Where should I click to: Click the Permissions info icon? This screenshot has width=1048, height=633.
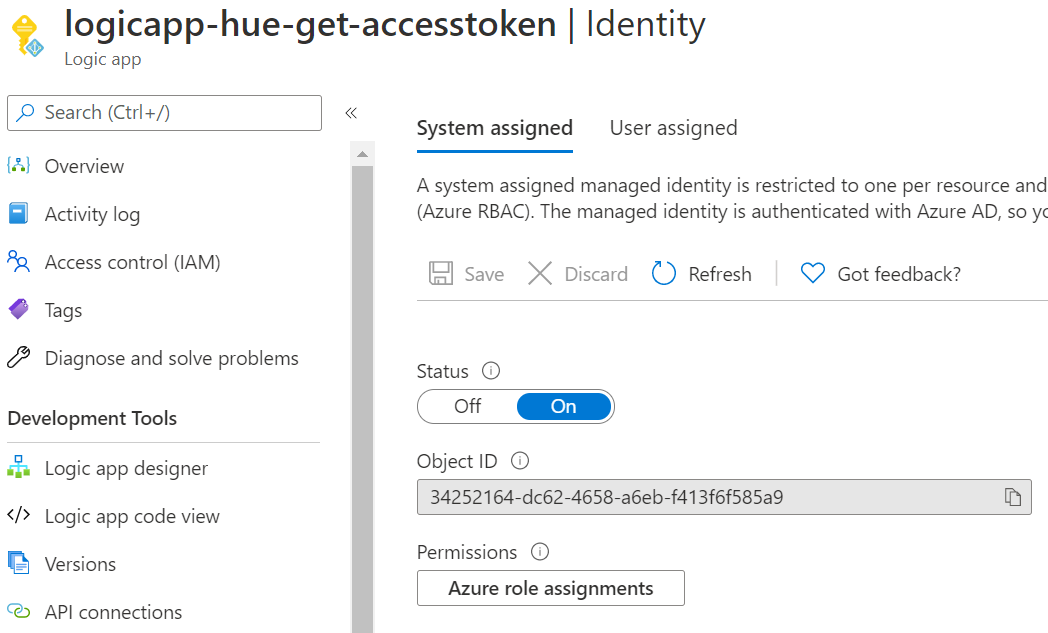(x=540, y=551)
